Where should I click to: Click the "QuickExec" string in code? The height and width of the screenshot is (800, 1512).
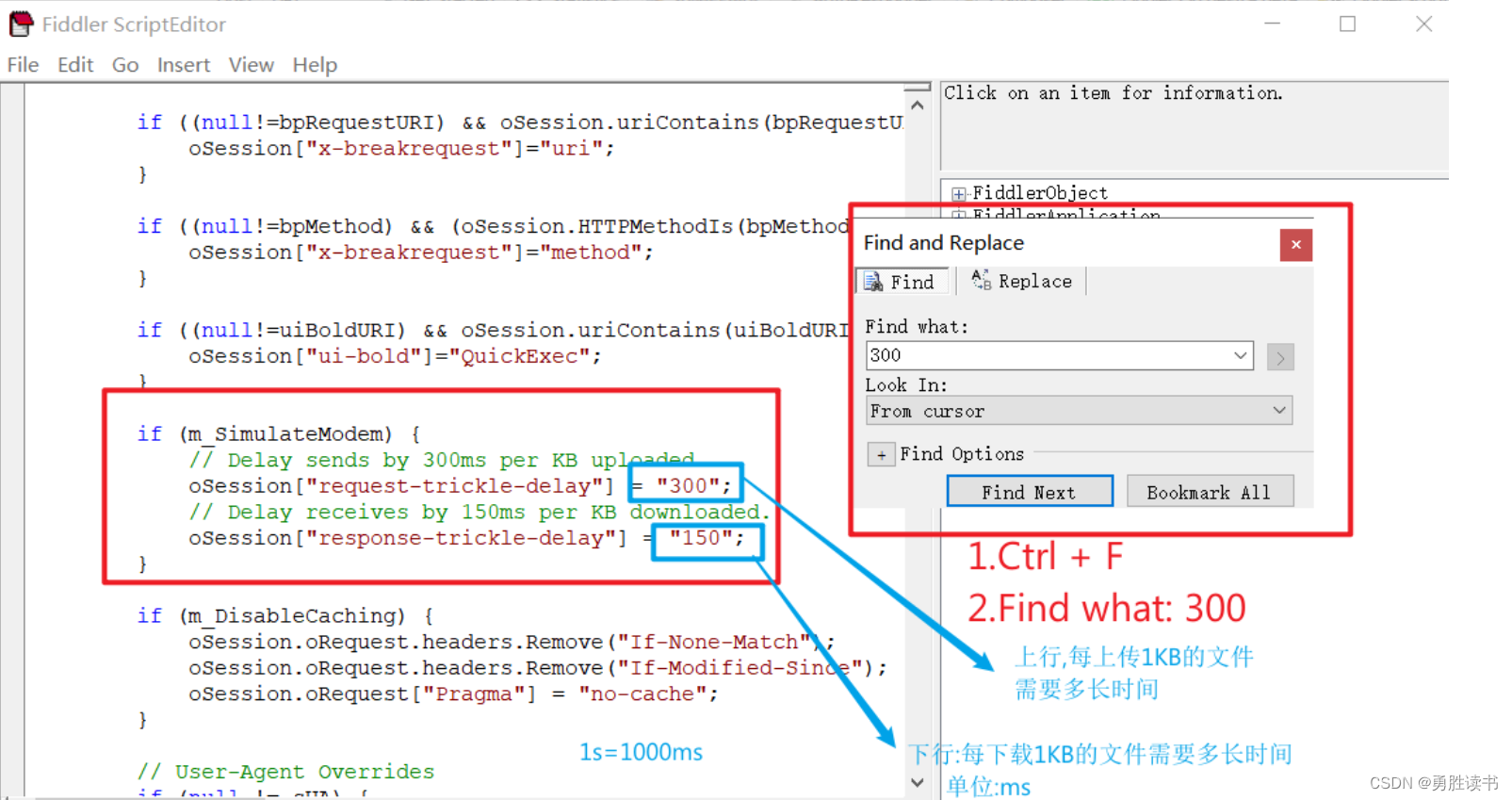(x=519, y=356)
